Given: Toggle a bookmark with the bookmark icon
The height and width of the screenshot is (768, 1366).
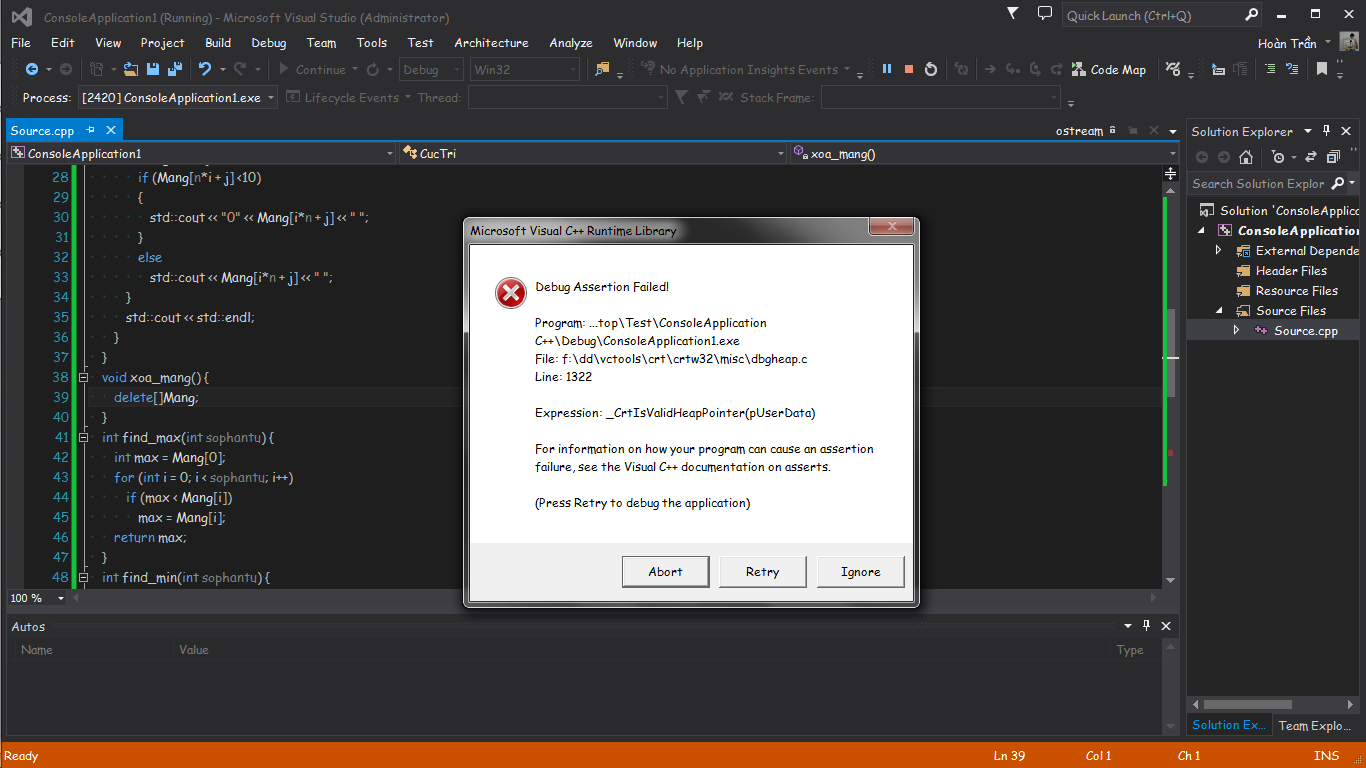Looking at the screenshot, I should point(1322,69).
